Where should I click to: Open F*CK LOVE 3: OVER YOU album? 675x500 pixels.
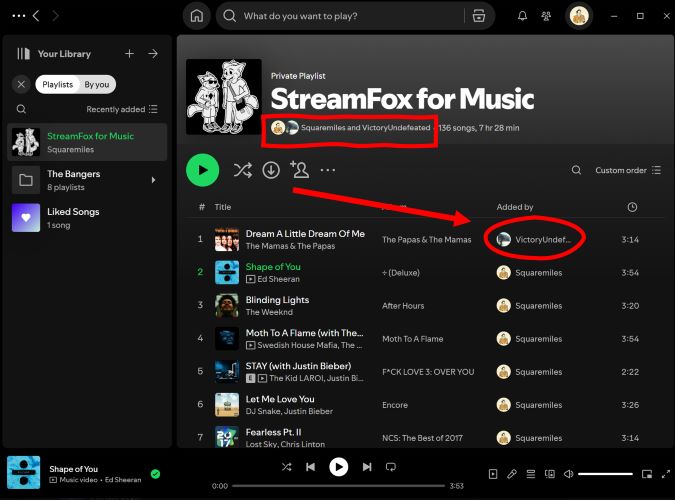[428, 372]
